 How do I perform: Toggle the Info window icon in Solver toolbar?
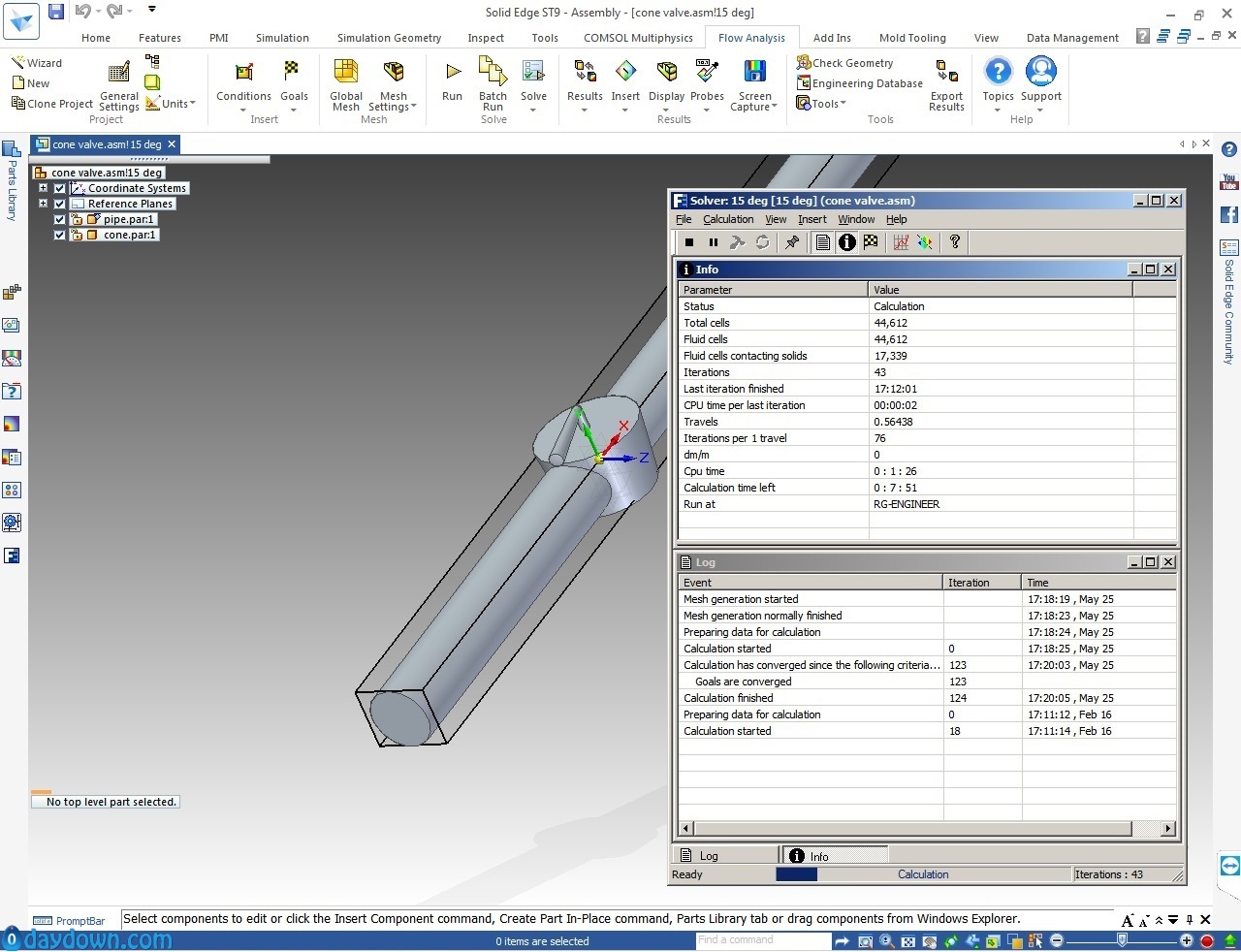click(847, 242)
